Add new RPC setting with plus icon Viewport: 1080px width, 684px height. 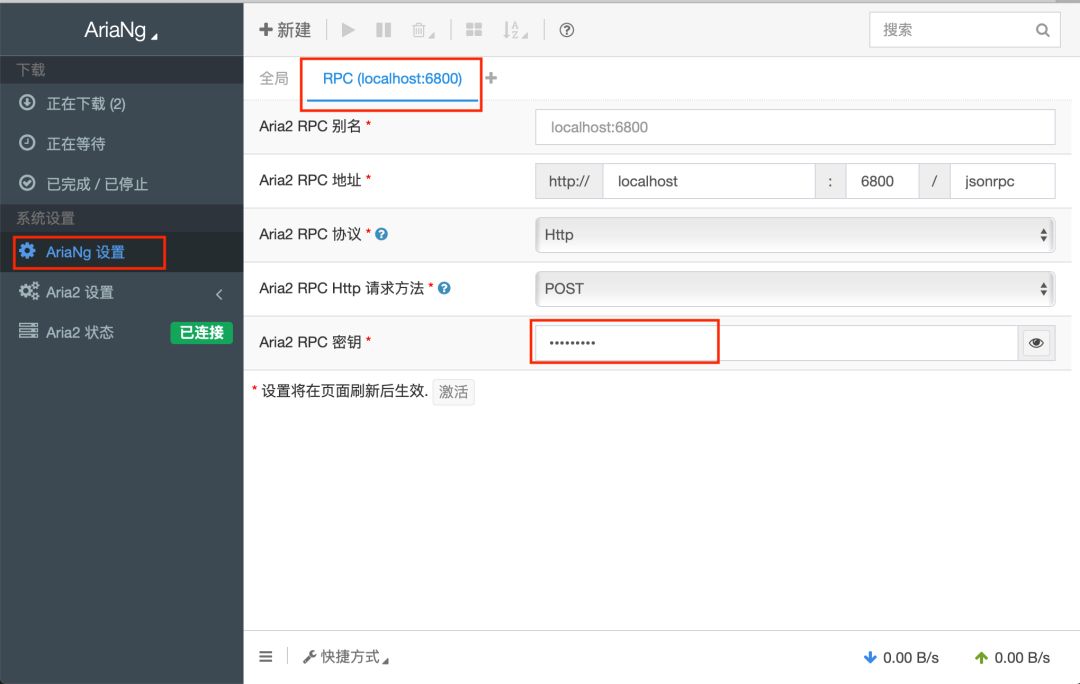491,78
